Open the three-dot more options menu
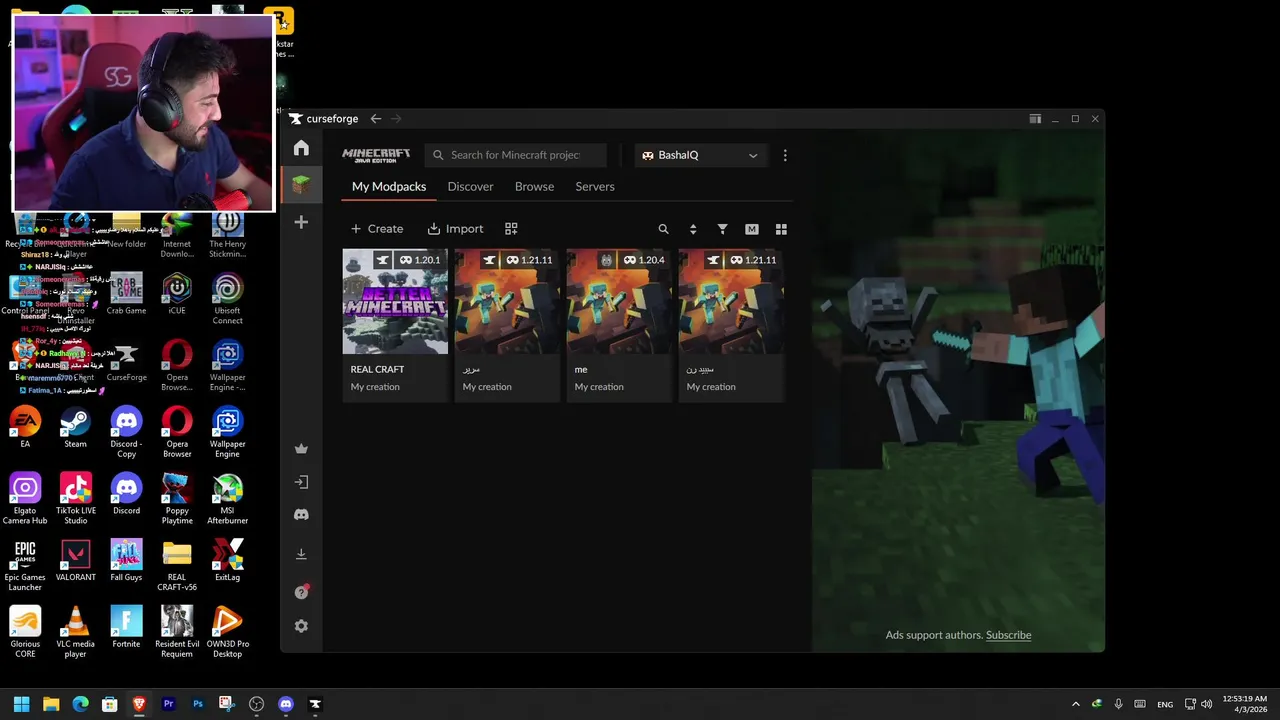The height and width of the screenshot is (720, 1280). [785, 155]
